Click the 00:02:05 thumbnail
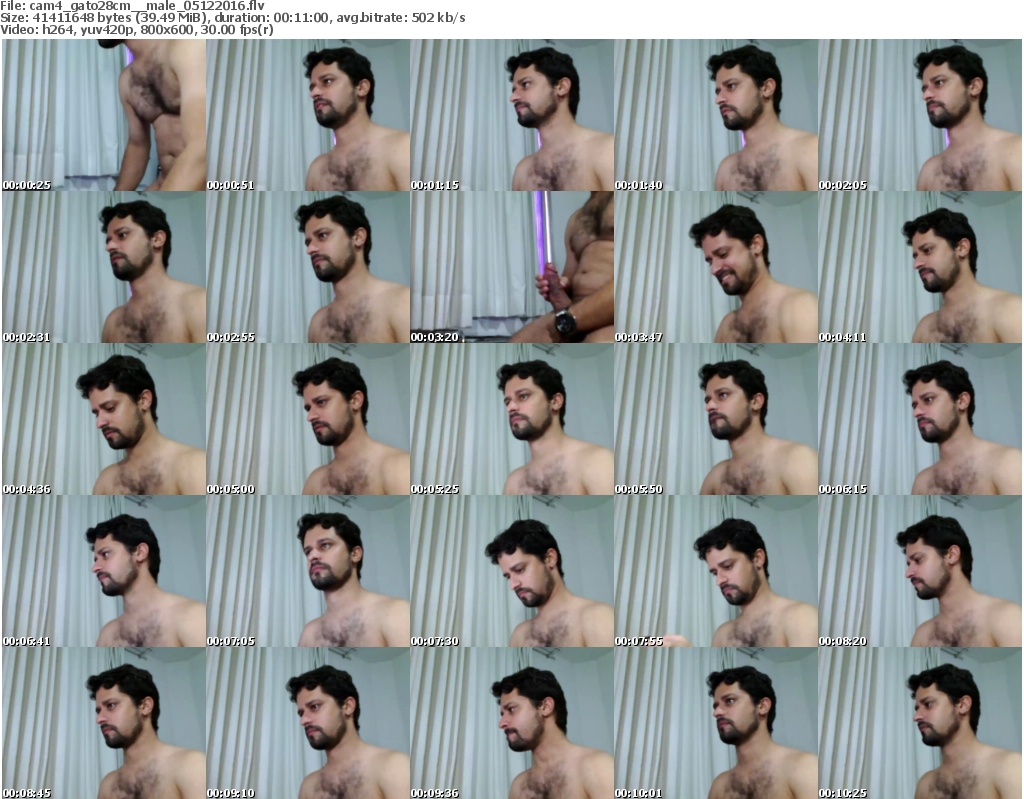The image size is (1024, 799). click(919, 115)
